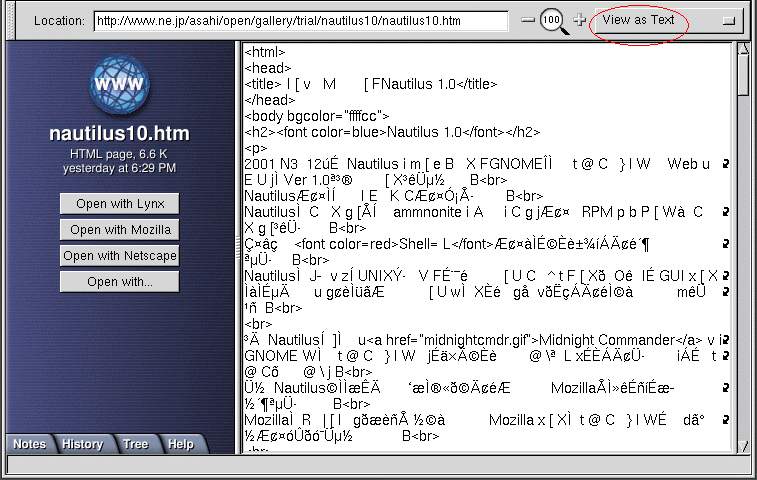Image resolution: width=757 pixels, height=480 pixels.
Task: Click the zoom in plus icon
Action: 579,20
